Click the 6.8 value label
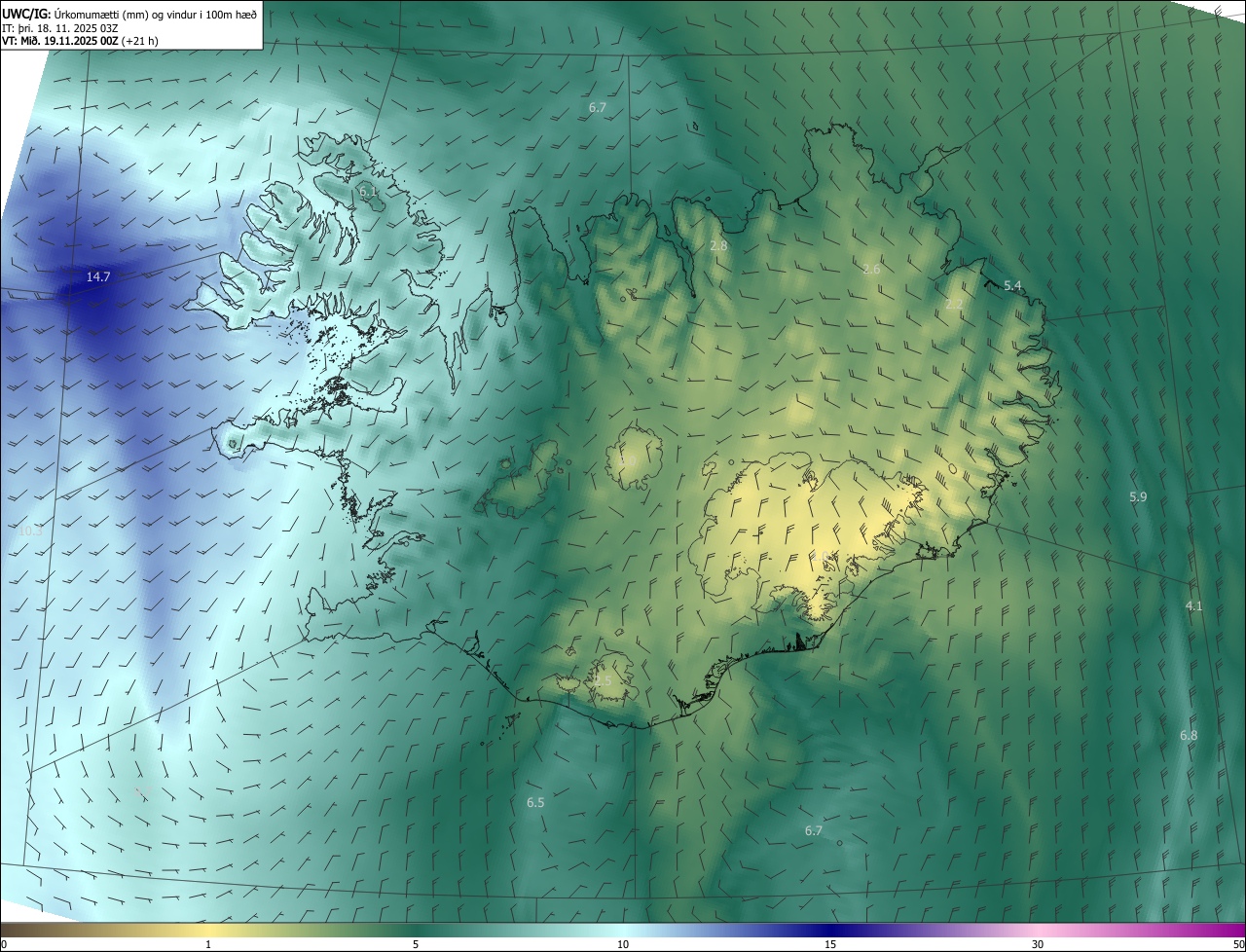This screenshot has height=952, width=1246. [1189, 736]
